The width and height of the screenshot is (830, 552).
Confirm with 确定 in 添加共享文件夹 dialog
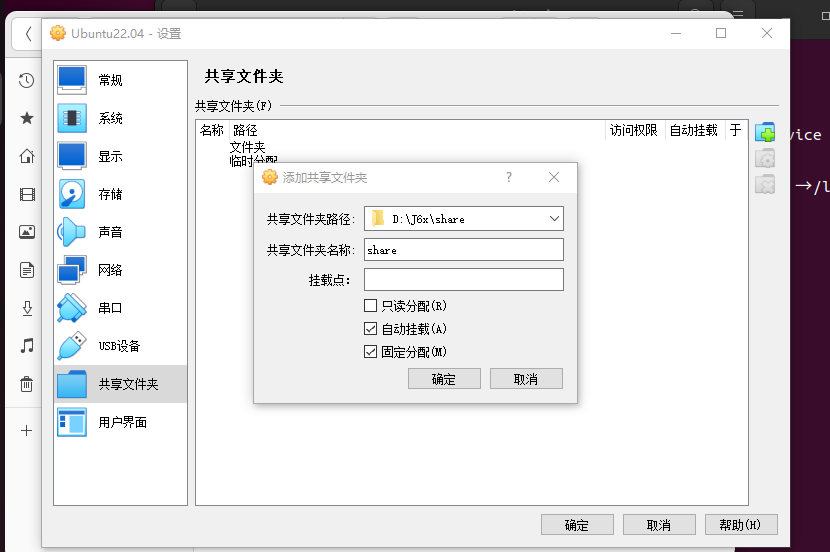click(444, 379)
